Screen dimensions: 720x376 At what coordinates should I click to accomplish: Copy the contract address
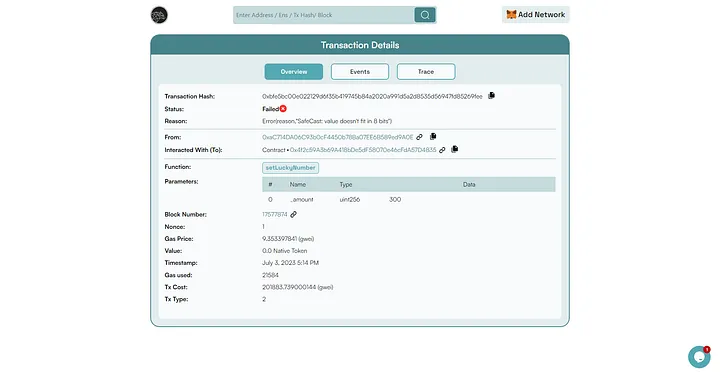pos(455,149)
